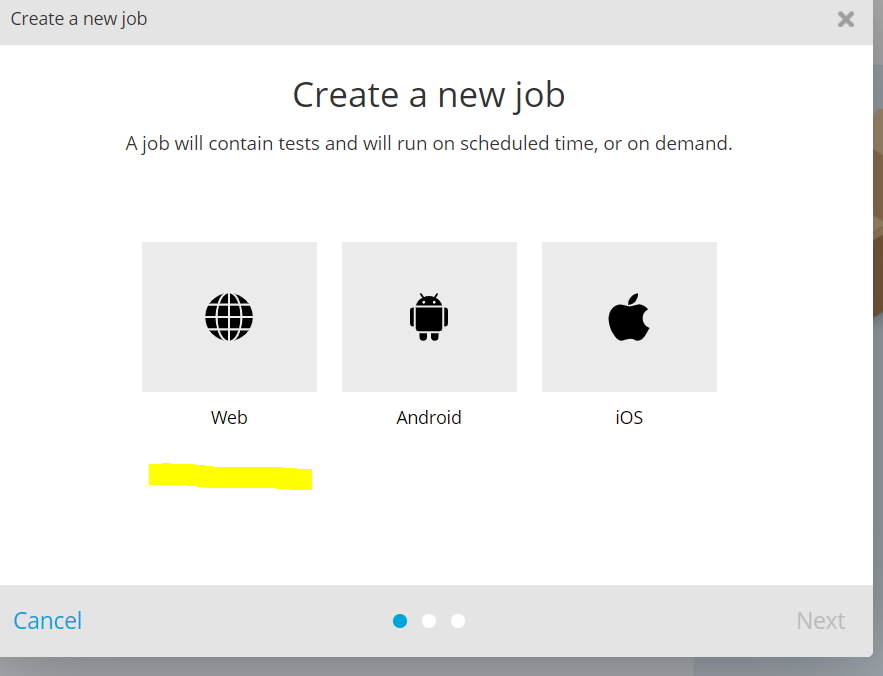Viewport: 883px width, 676px height.
Task: Pick the iOS Apple logo tile
Action: pos(629,317)
